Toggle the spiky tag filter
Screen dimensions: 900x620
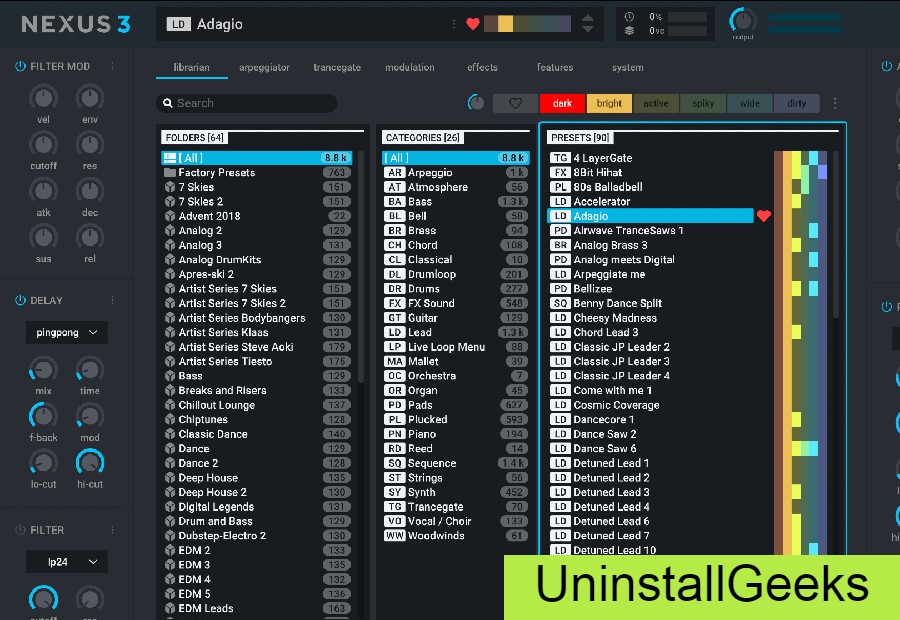coord(703,103)
